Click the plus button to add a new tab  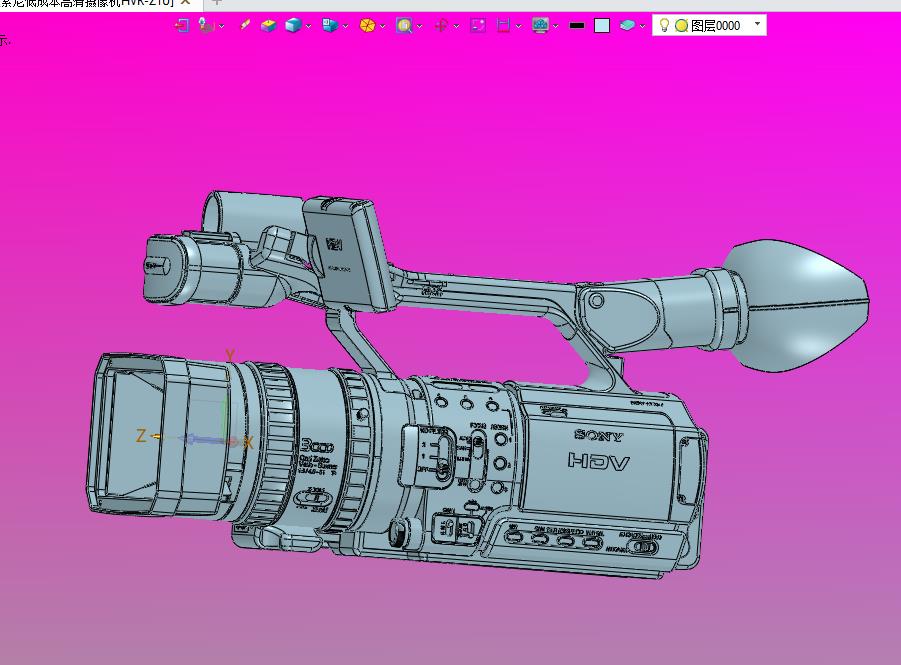pyautogui.click(x=216, y=2)
